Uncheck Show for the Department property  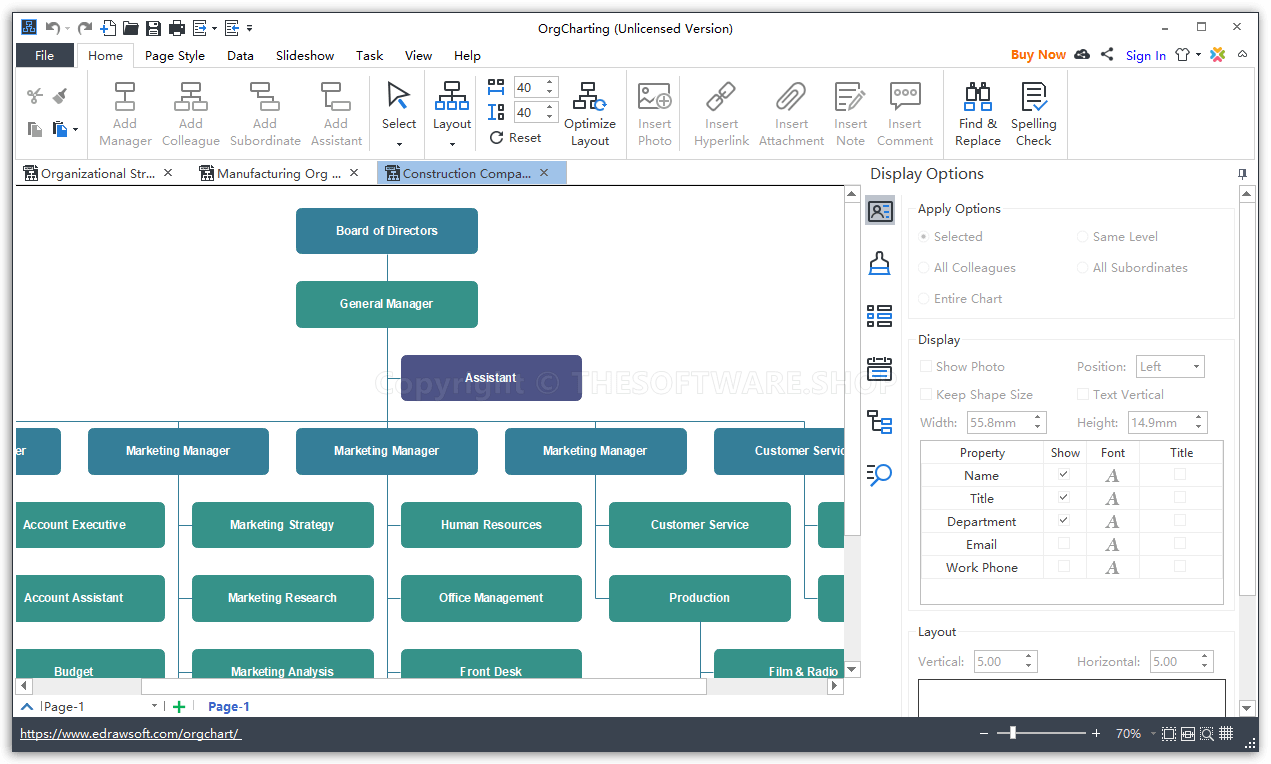[1064, 520]
